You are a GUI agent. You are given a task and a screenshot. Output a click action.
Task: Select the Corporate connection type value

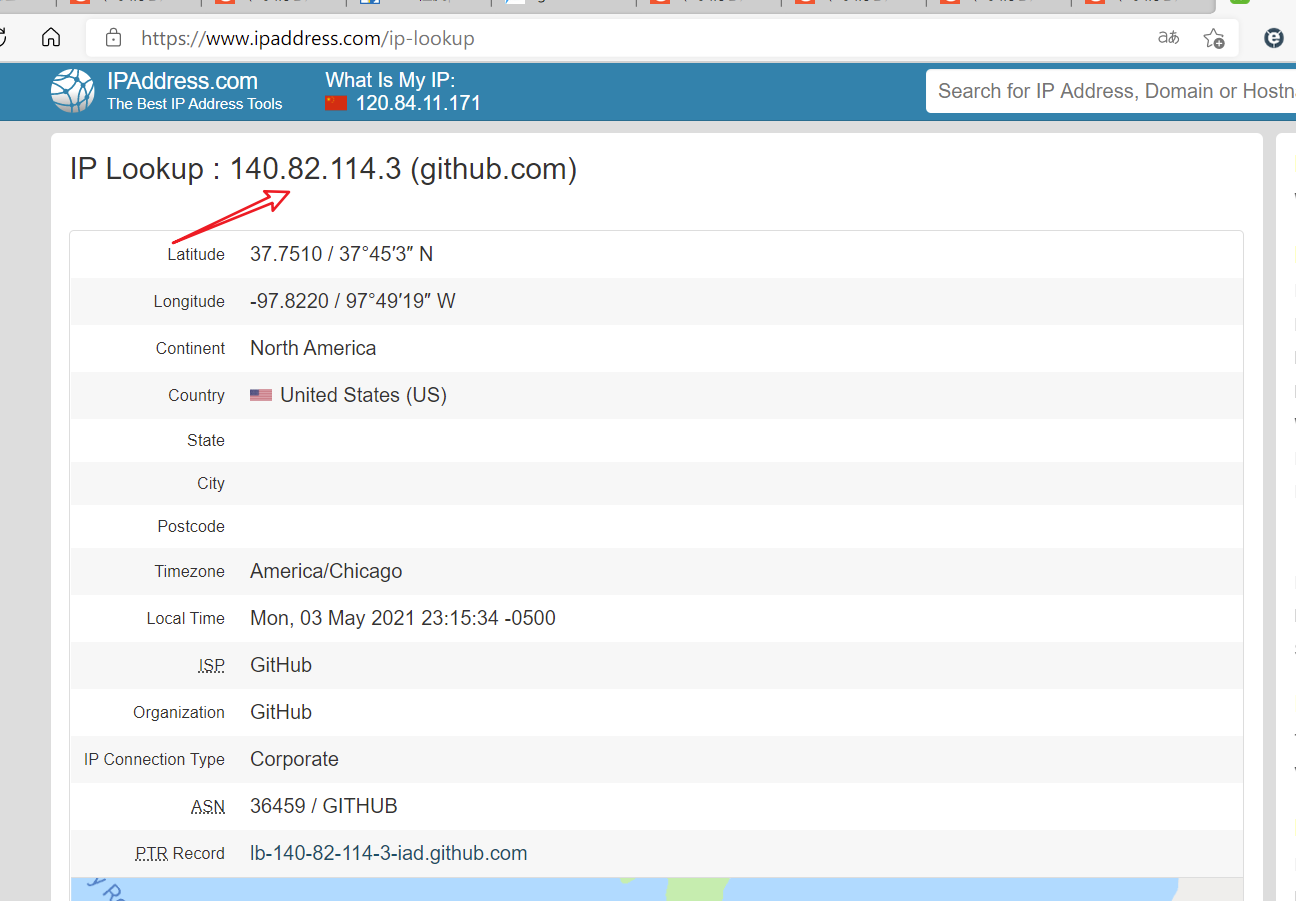click(294, 759)
